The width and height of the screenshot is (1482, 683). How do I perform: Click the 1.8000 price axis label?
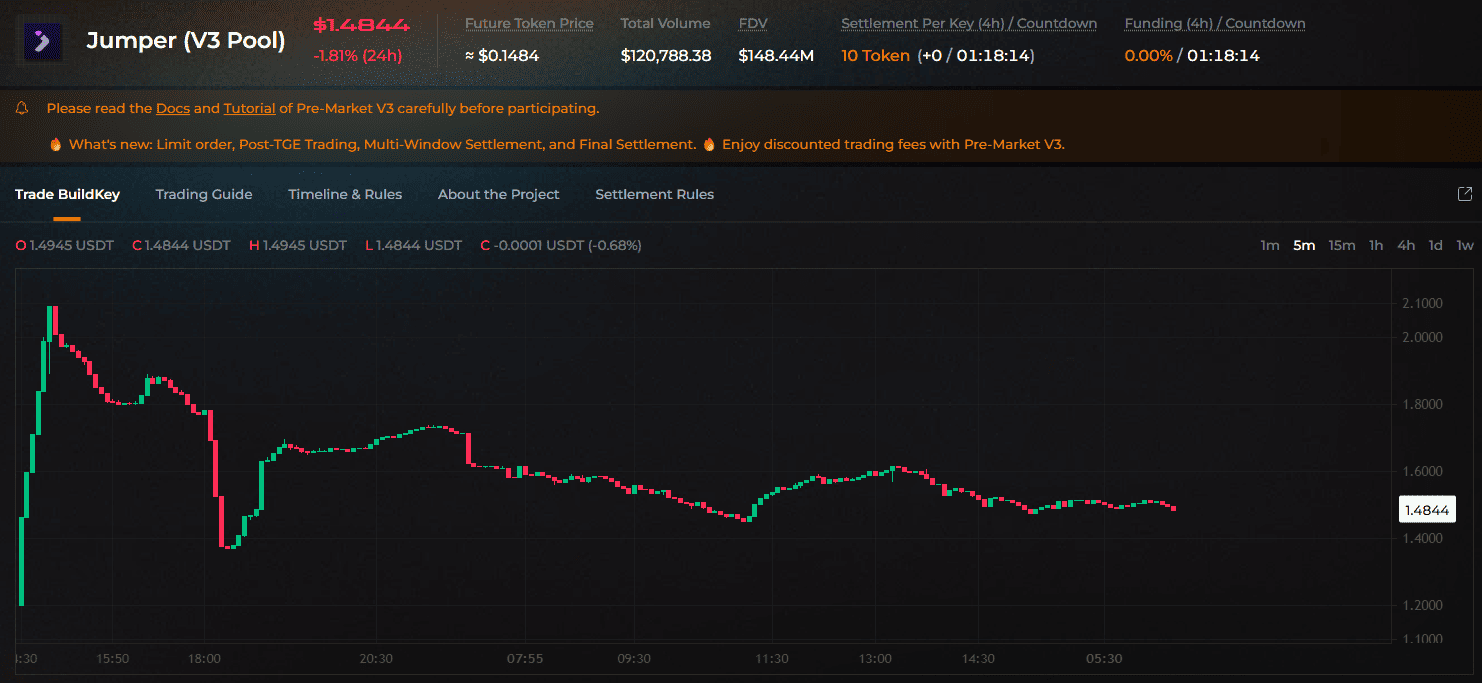pyautogui.click(x=1423, y=404)
